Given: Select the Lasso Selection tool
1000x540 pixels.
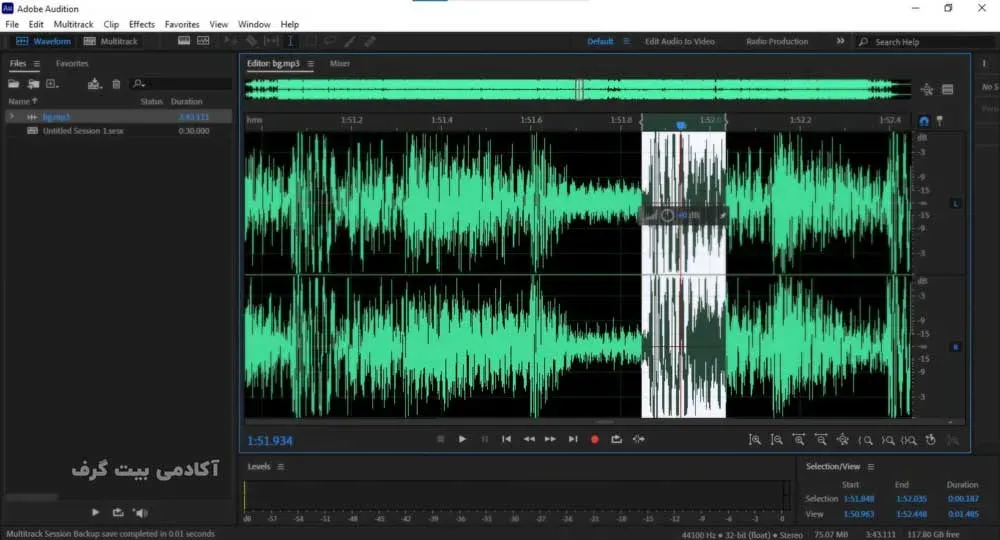Looking at the screenshot, I should tap(330, 41).
